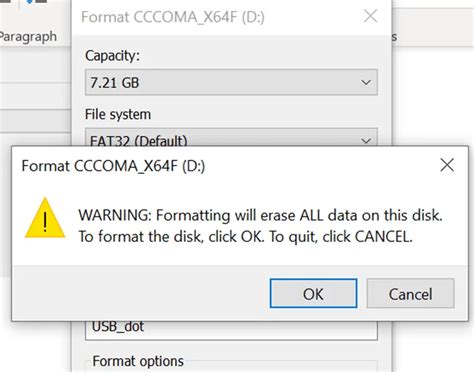Viewport: 474px width, 372px height.
Task: Click the second line of warning text
Action: point(246,237)
